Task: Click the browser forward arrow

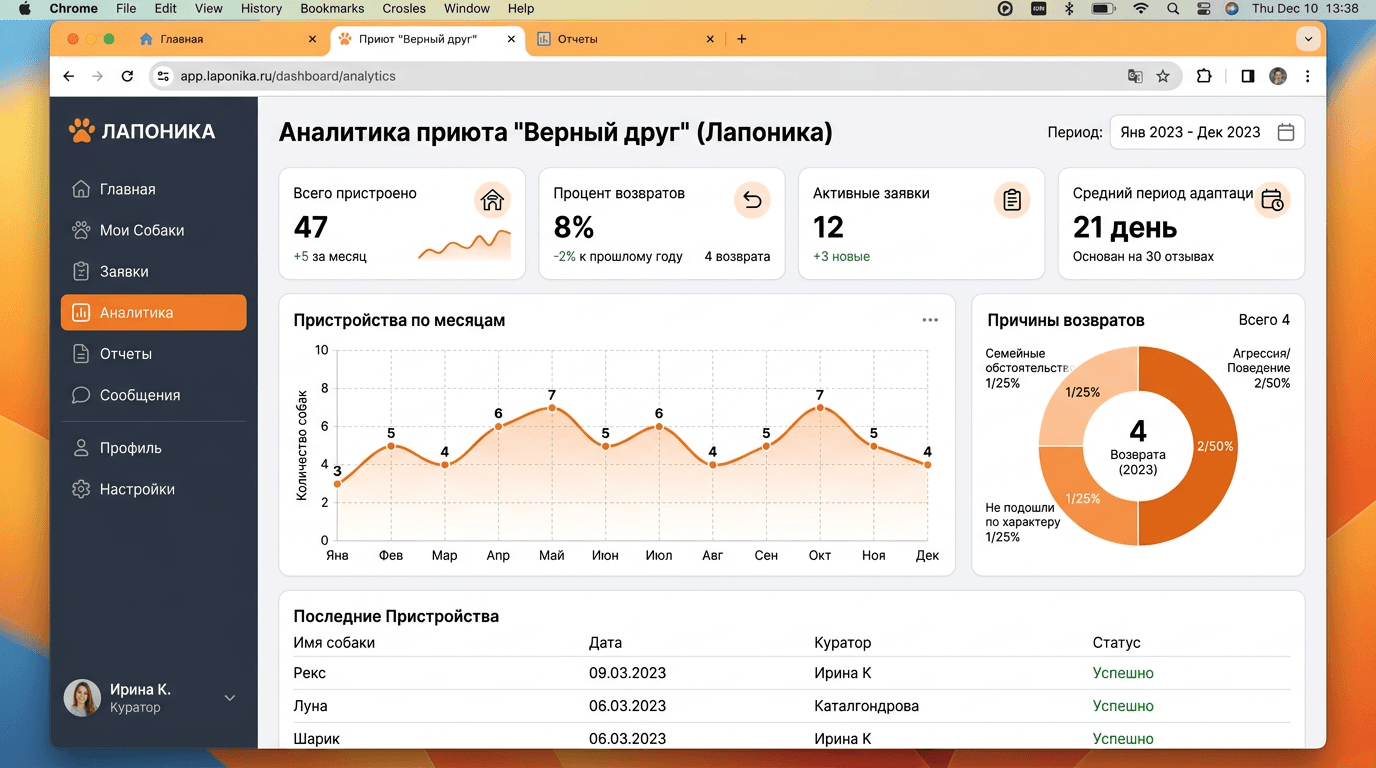Action: pos(97,76)
